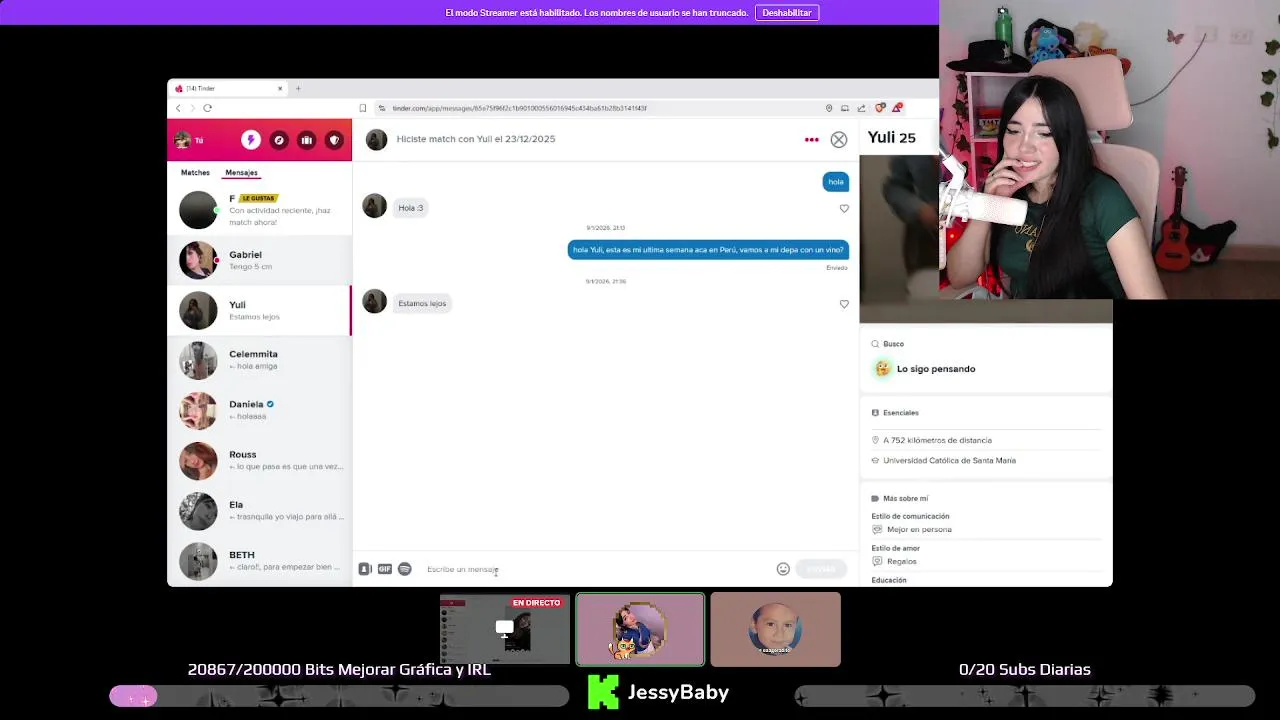Click 'Mejor en persona' communication style

tap(919, 530)
